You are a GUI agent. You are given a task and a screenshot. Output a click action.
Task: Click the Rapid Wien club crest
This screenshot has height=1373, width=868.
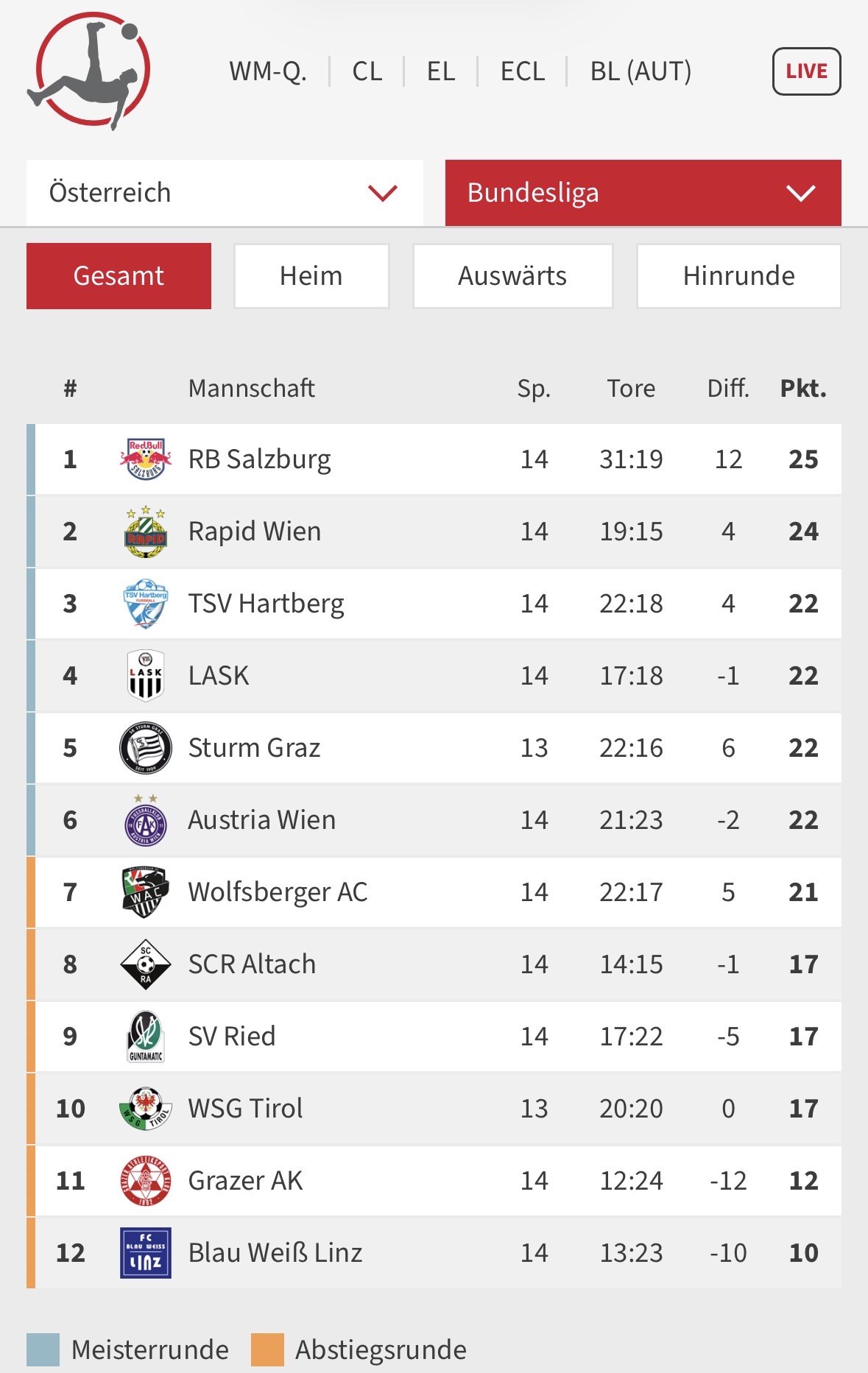146,532
